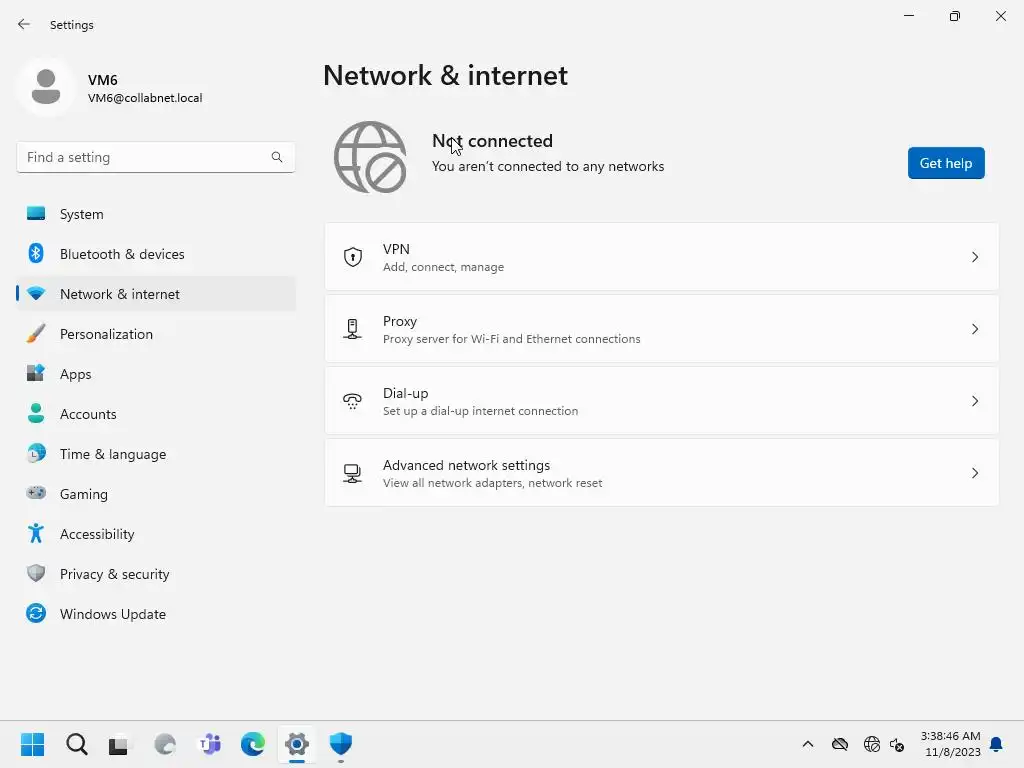1024x768 pixels.
Task: Open System settings page
Action: (x=155, y=214)
